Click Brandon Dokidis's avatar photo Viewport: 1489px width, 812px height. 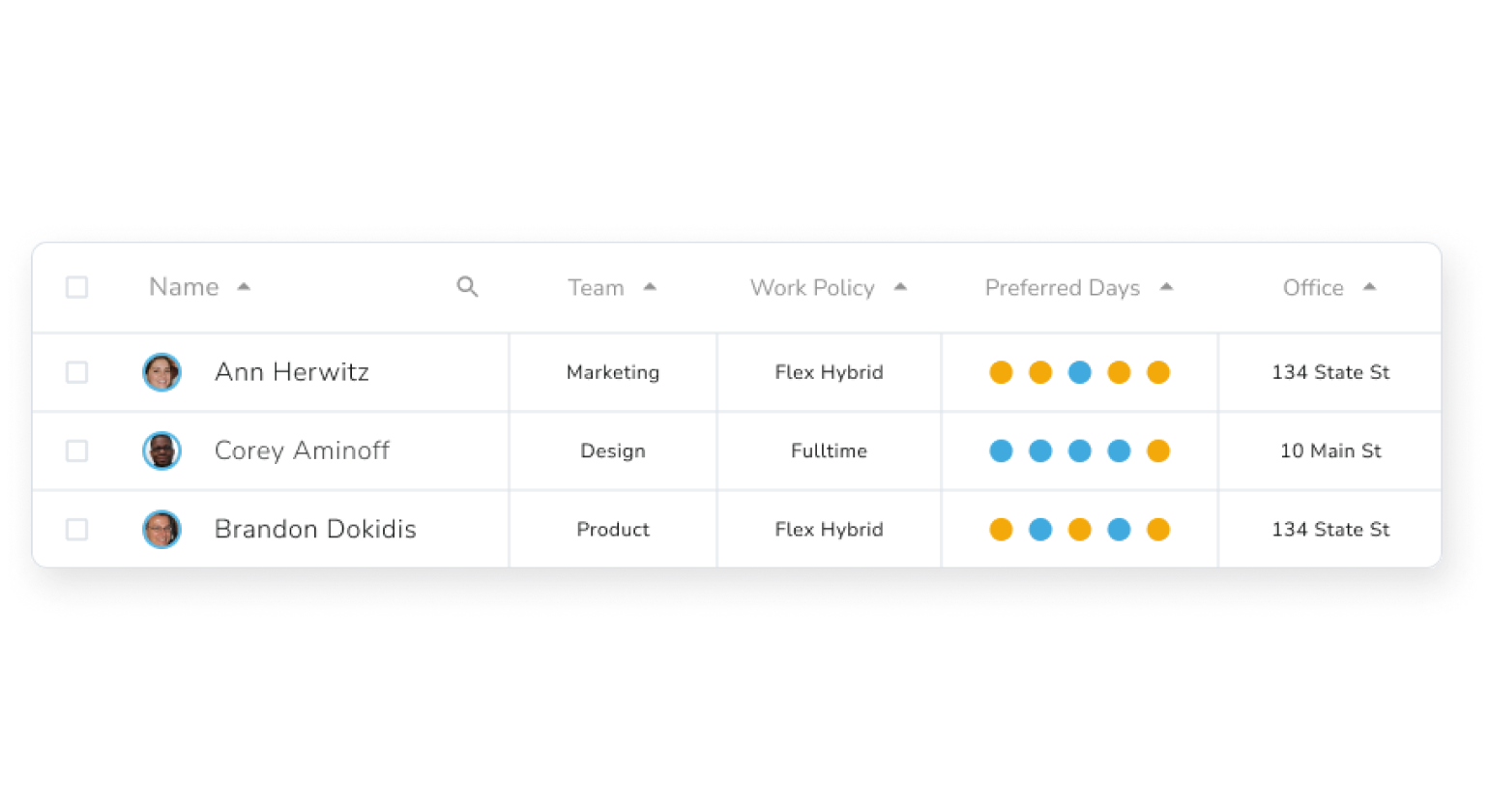[x=161, y=530]
